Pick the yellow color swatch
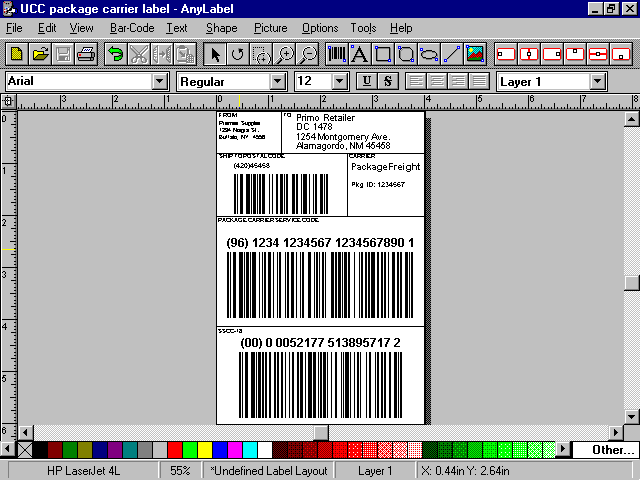640x480 pixels. tap(205, 450)
